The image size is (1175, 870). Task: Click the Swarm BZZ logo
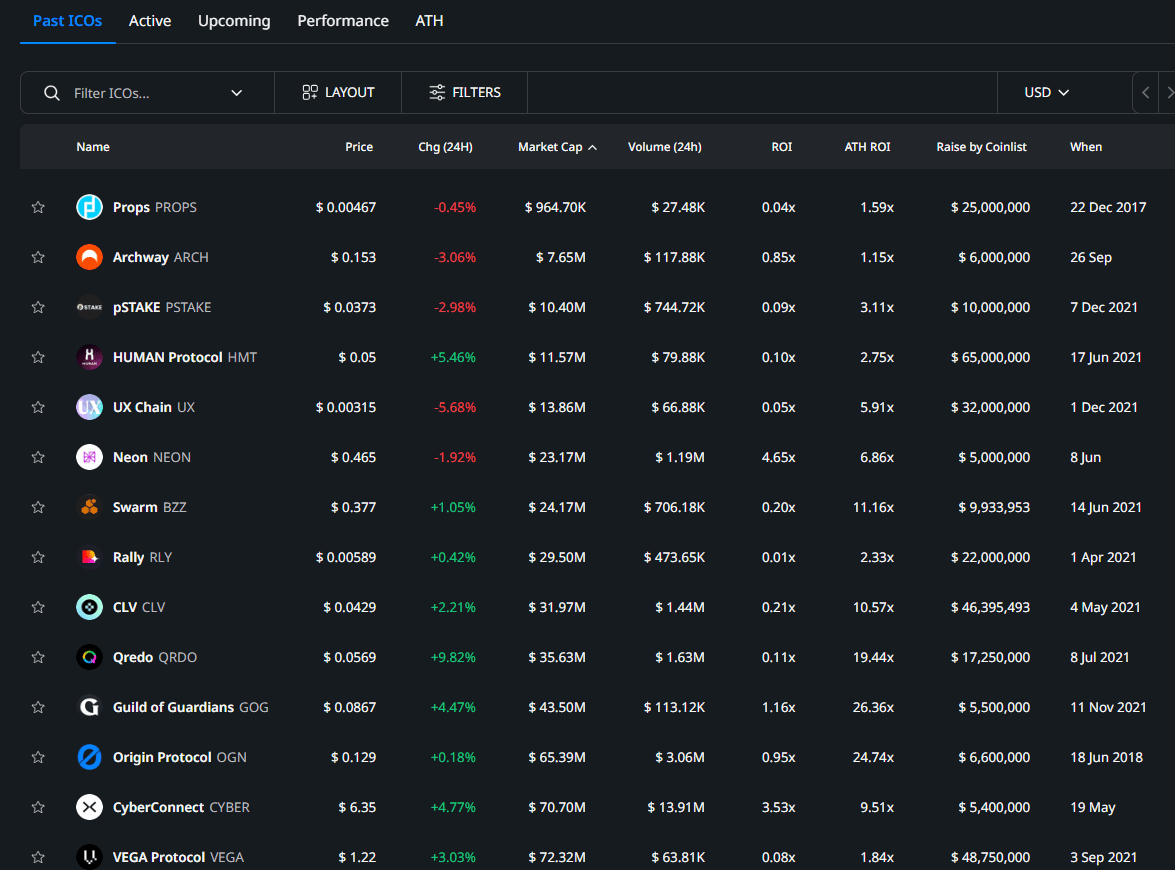(x=89, y=507)
